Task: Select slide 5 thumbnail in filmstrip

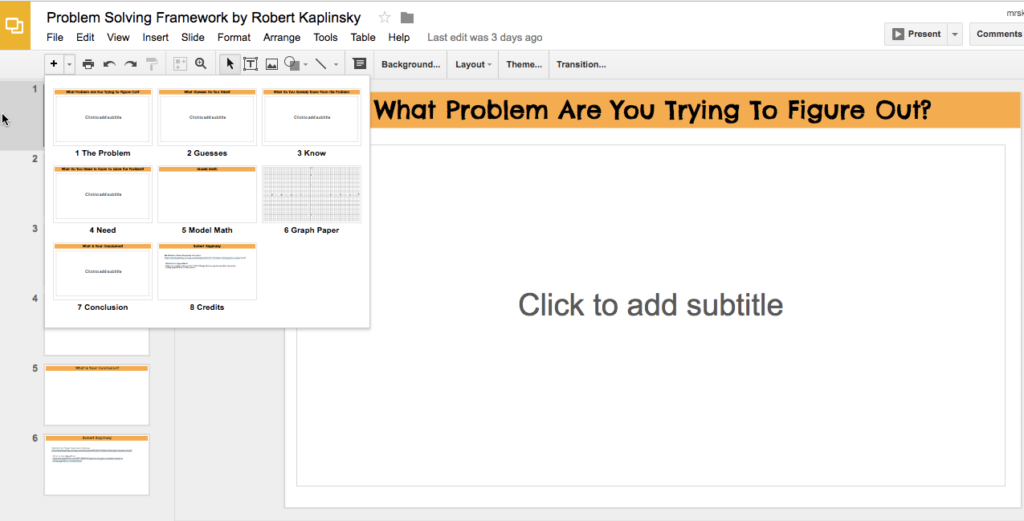Action: (x=97, y=395)
